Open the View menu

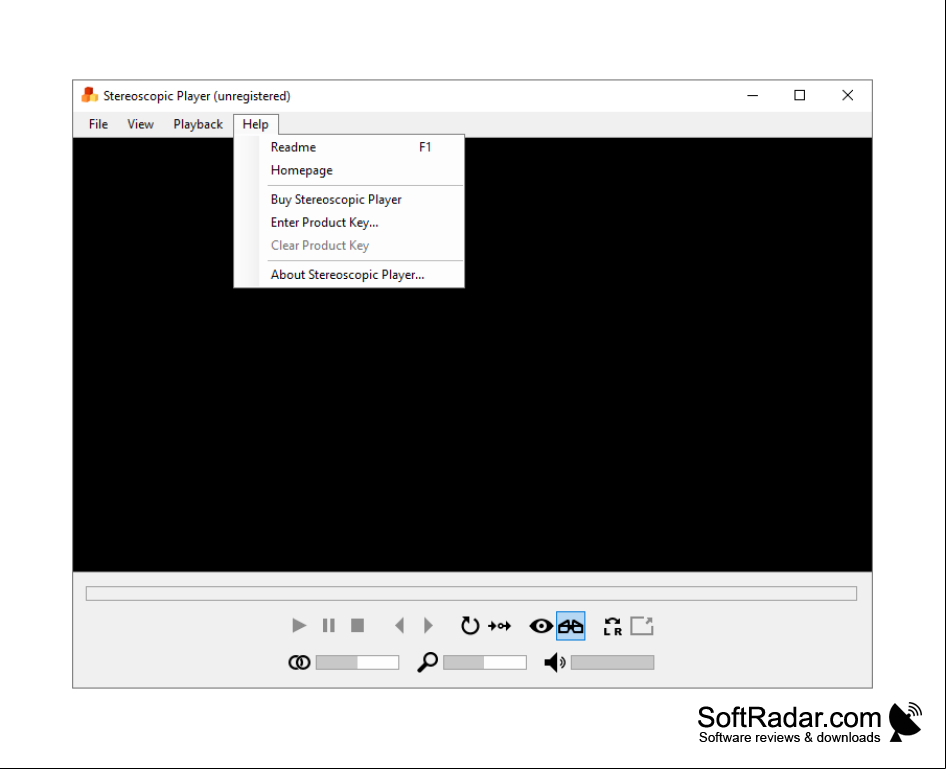click(141, 124)
